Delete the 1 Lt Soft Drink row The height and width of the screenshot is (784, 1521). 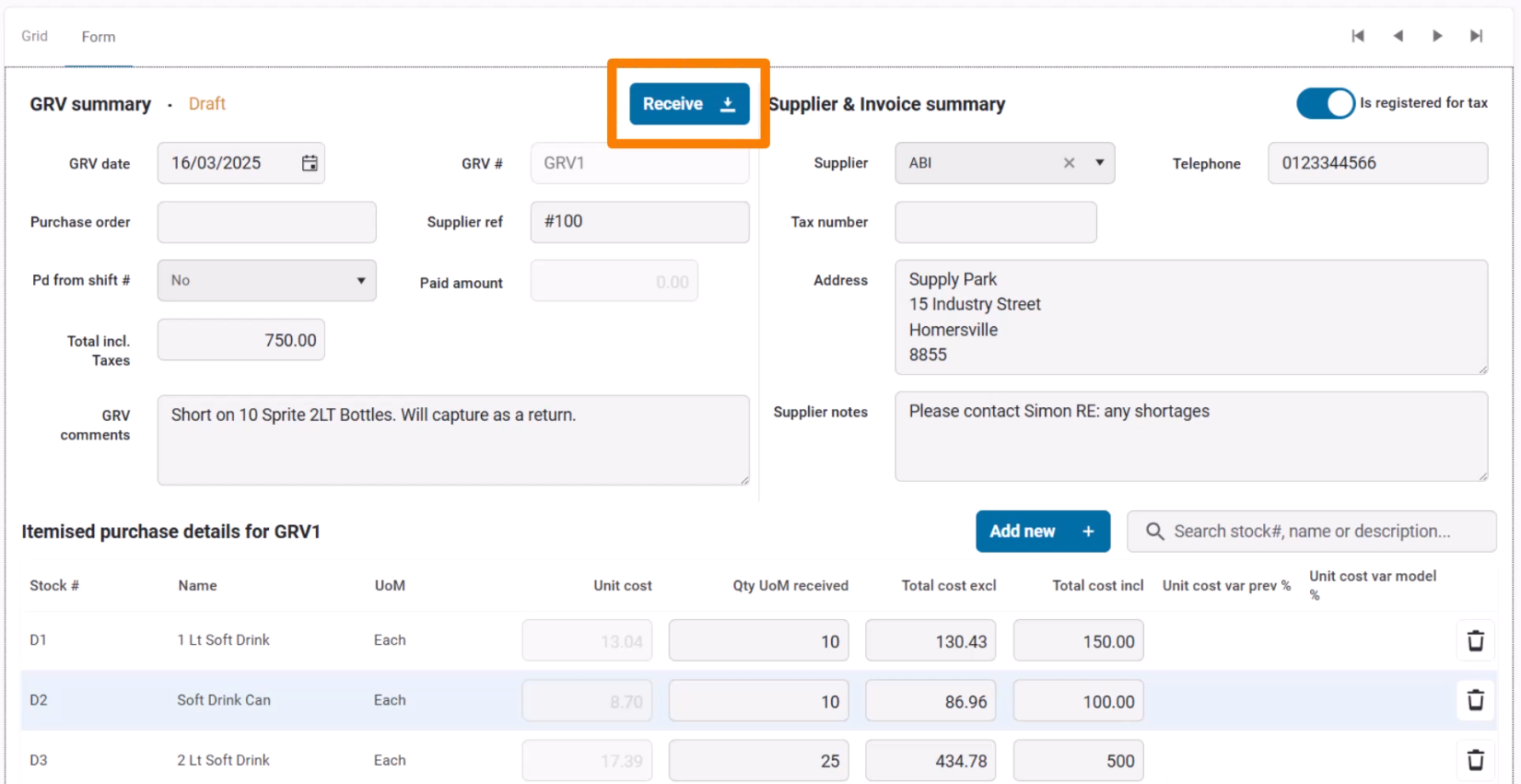[x=1475, y=641]
